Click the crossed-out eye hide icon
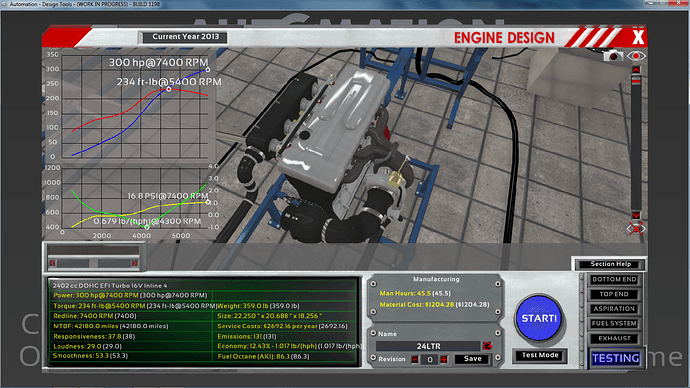This screenshot has height=388, width=690. [636, 228]
